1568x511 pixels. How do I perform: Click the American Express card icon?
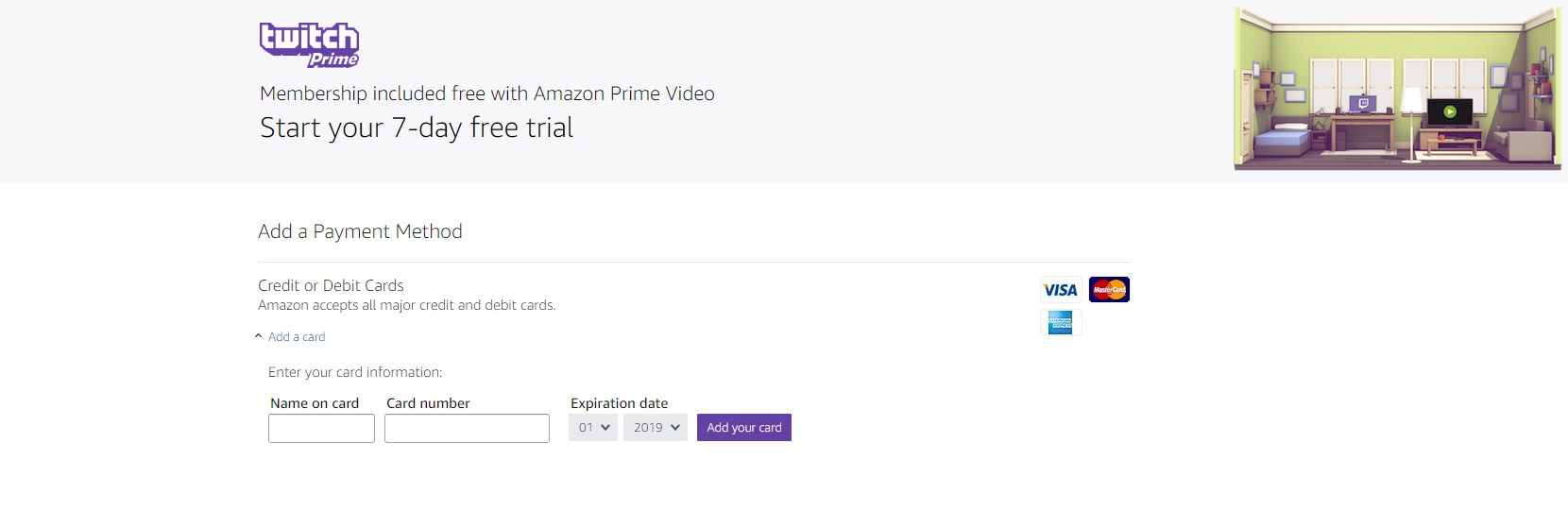[x=1060, y=323]
